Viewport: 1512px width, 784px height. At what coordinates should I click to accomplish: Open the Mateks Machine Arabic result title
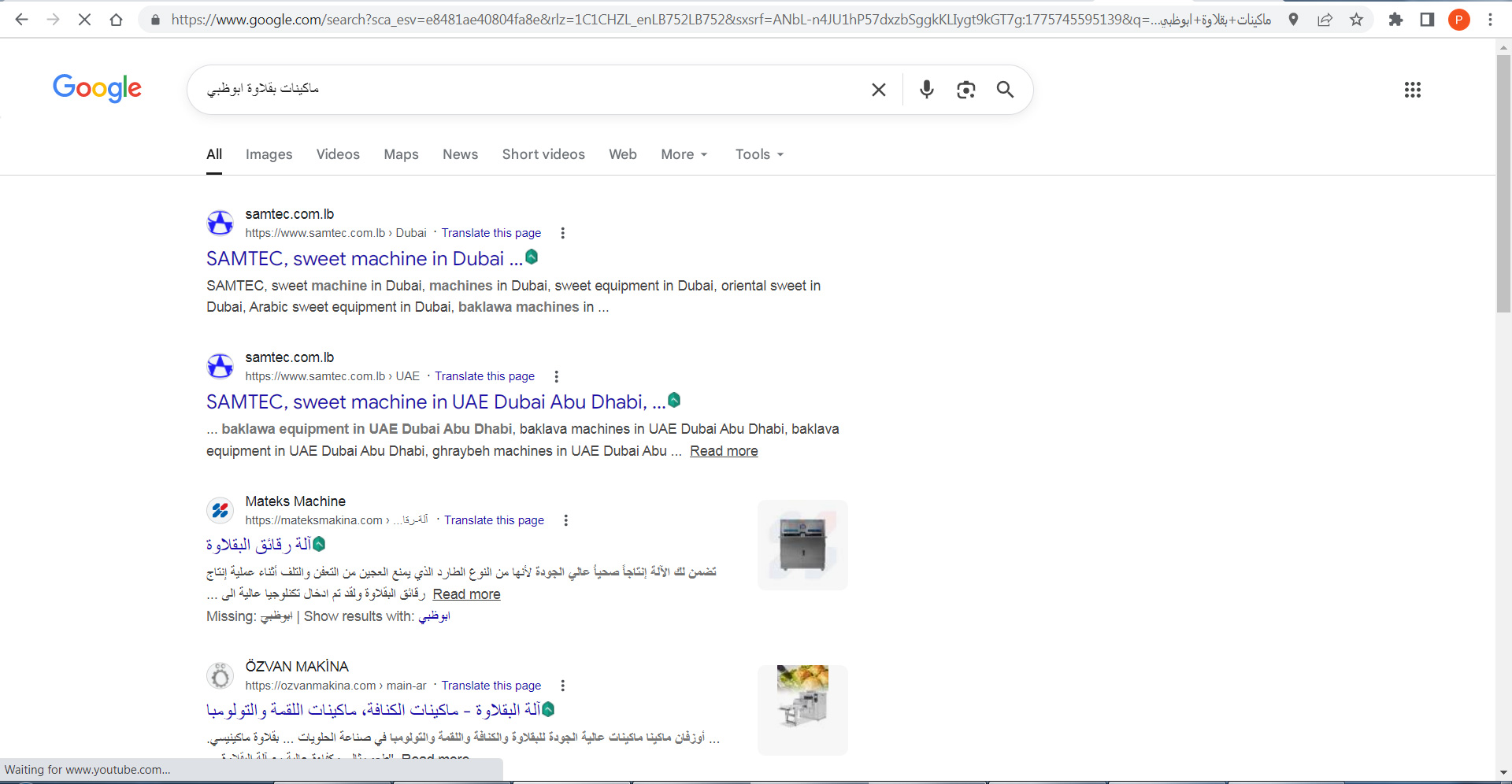coord(259,544)
